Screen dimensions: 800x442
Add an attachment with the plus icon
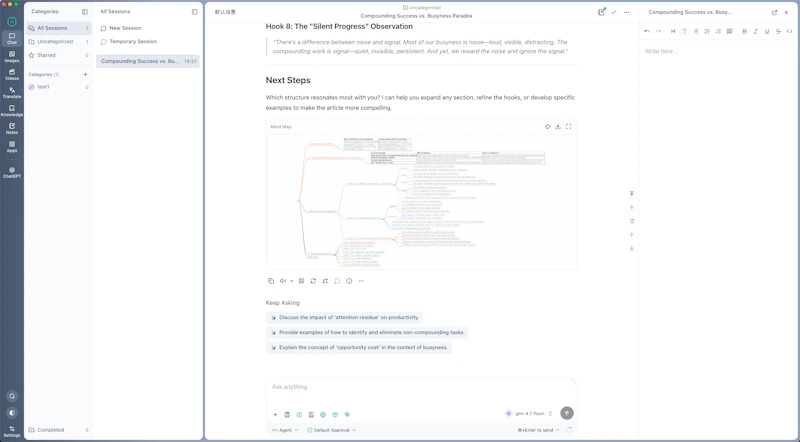click(275, 414)
